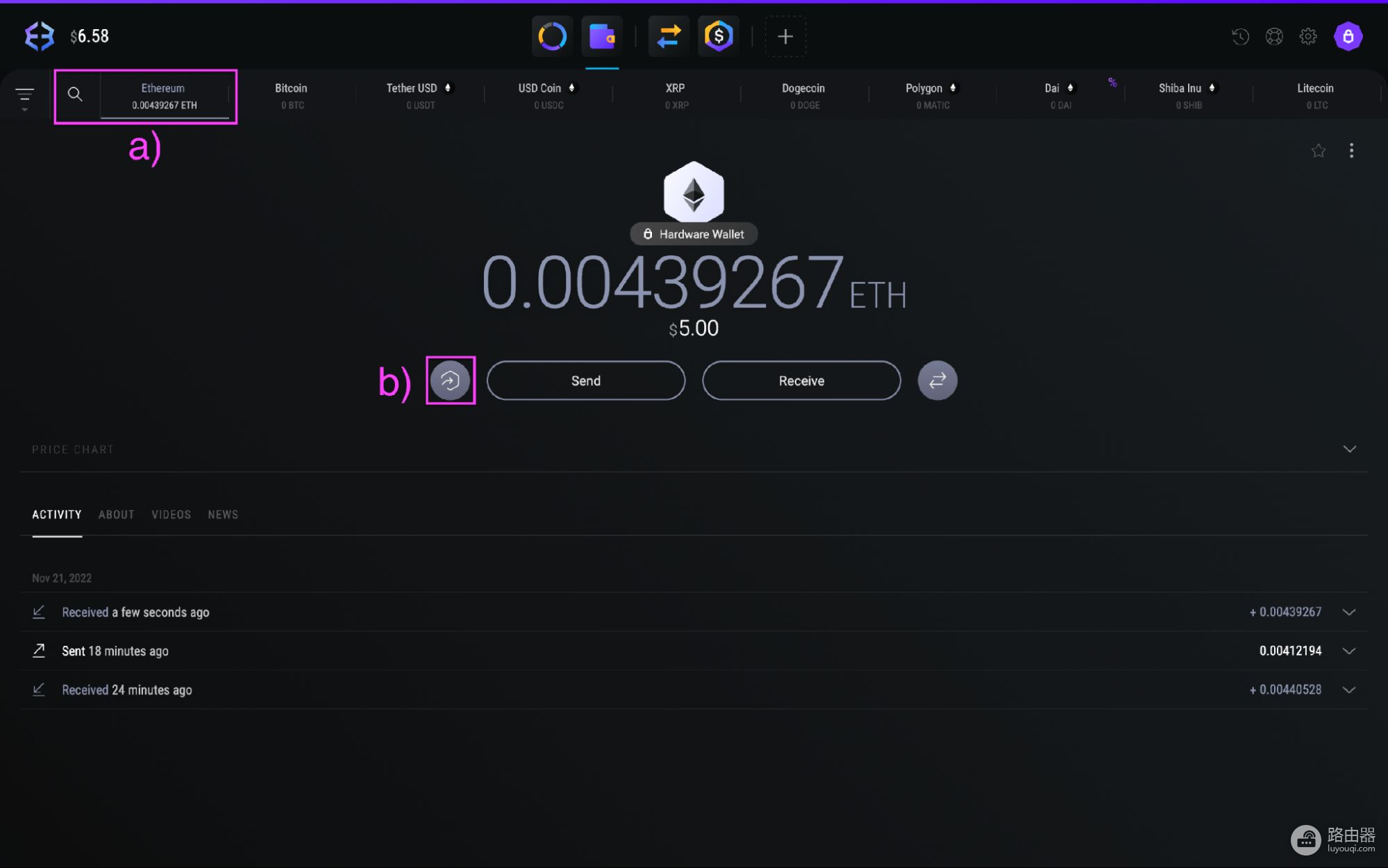Select the XRP asset tab
Viewport: 1388px width, 868px height.
[x=676, y=96]
